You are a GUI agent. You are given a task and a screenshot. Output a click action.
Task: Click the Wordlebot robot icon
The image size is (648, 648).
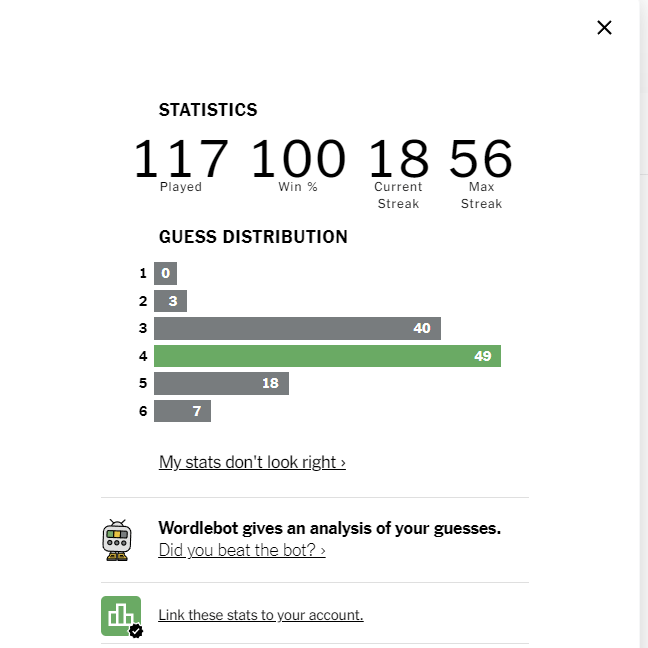point(117,540)
